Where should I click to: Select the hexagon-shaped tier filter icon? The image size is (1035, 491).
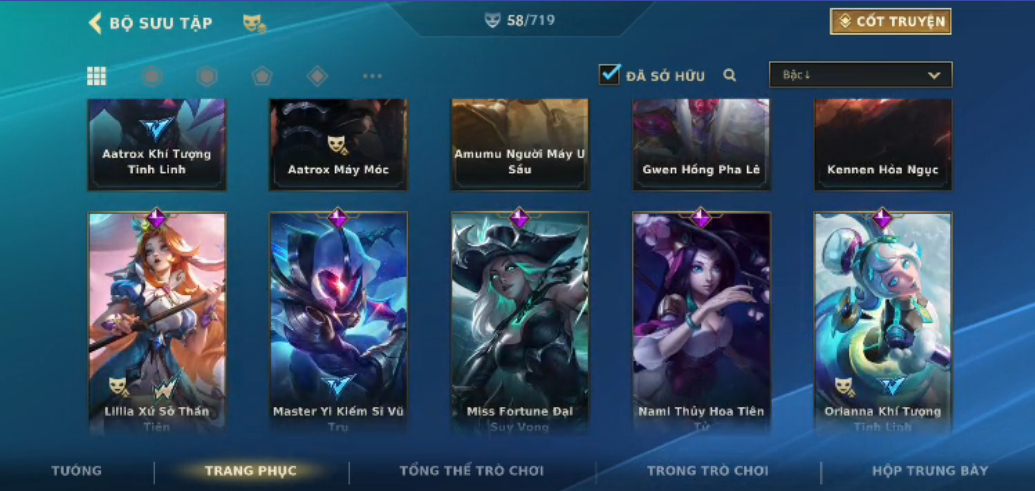(x=207, y=76)
